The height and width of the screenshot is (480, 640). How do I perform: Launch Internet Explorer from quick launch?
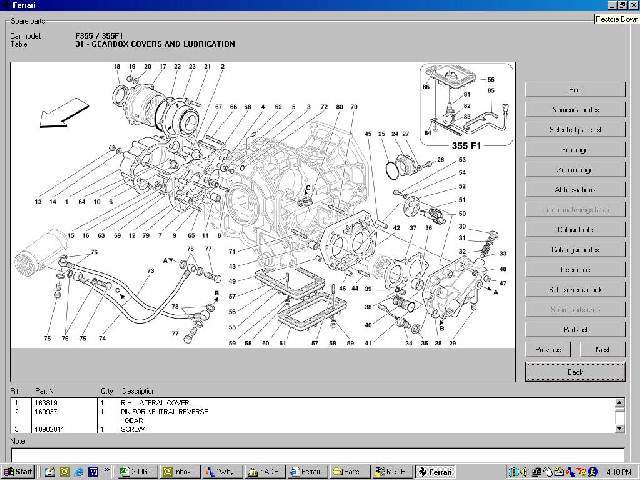pyautogui.click(x=79, y=472)
